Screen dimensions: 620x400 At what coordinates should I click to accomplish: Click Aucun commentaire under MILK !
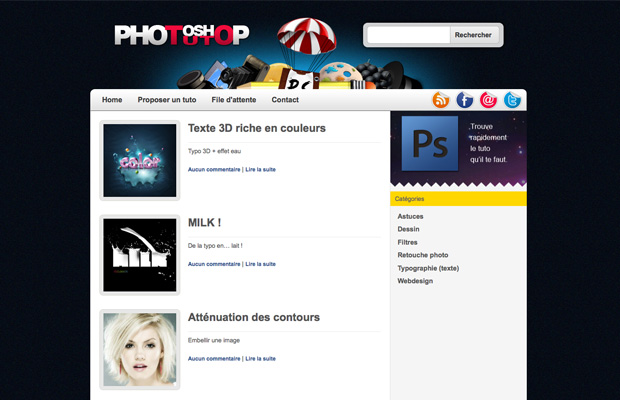pos(214,264)
